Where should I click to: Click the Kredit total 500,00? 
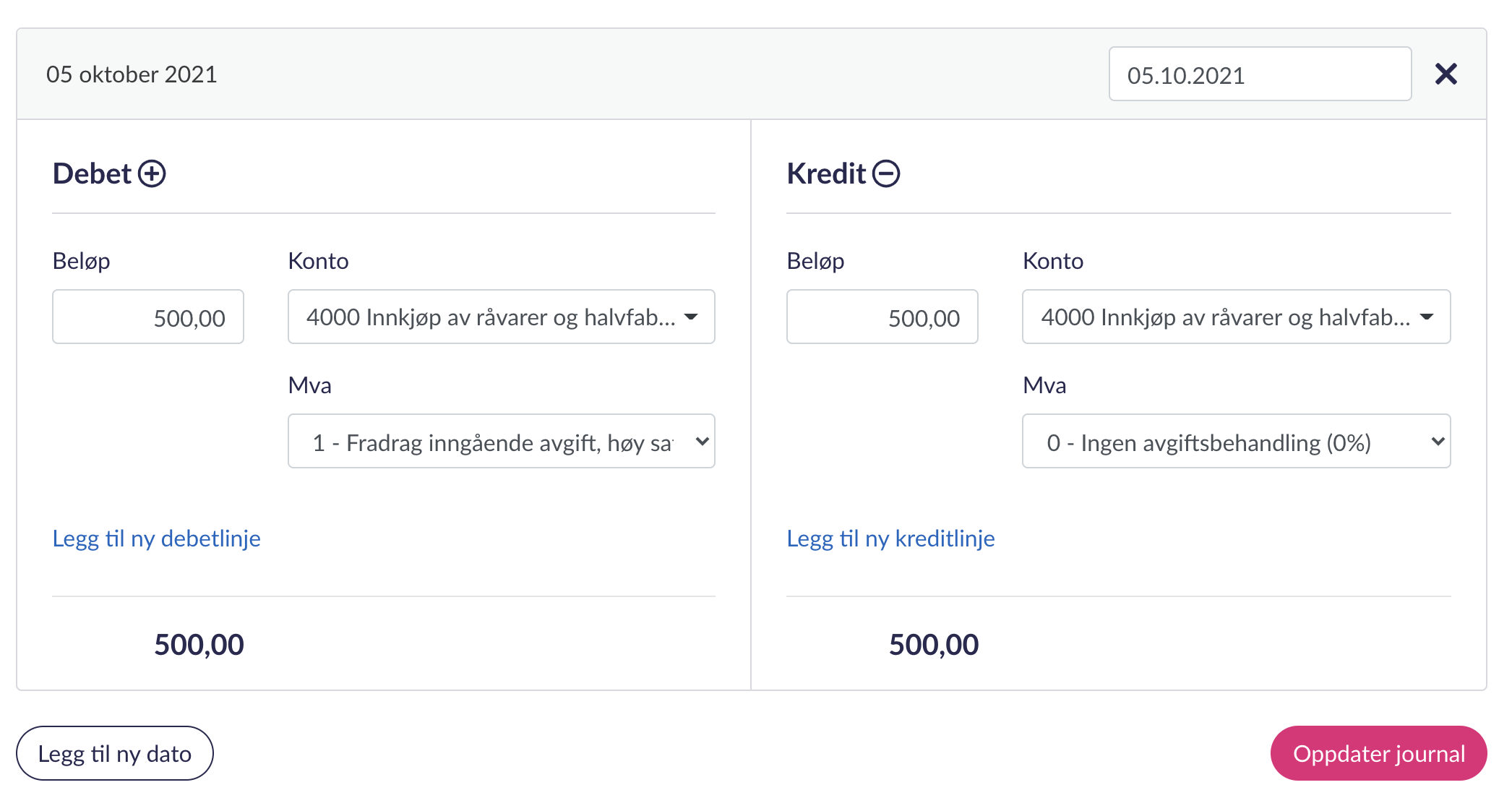click(x=933, y=645)
